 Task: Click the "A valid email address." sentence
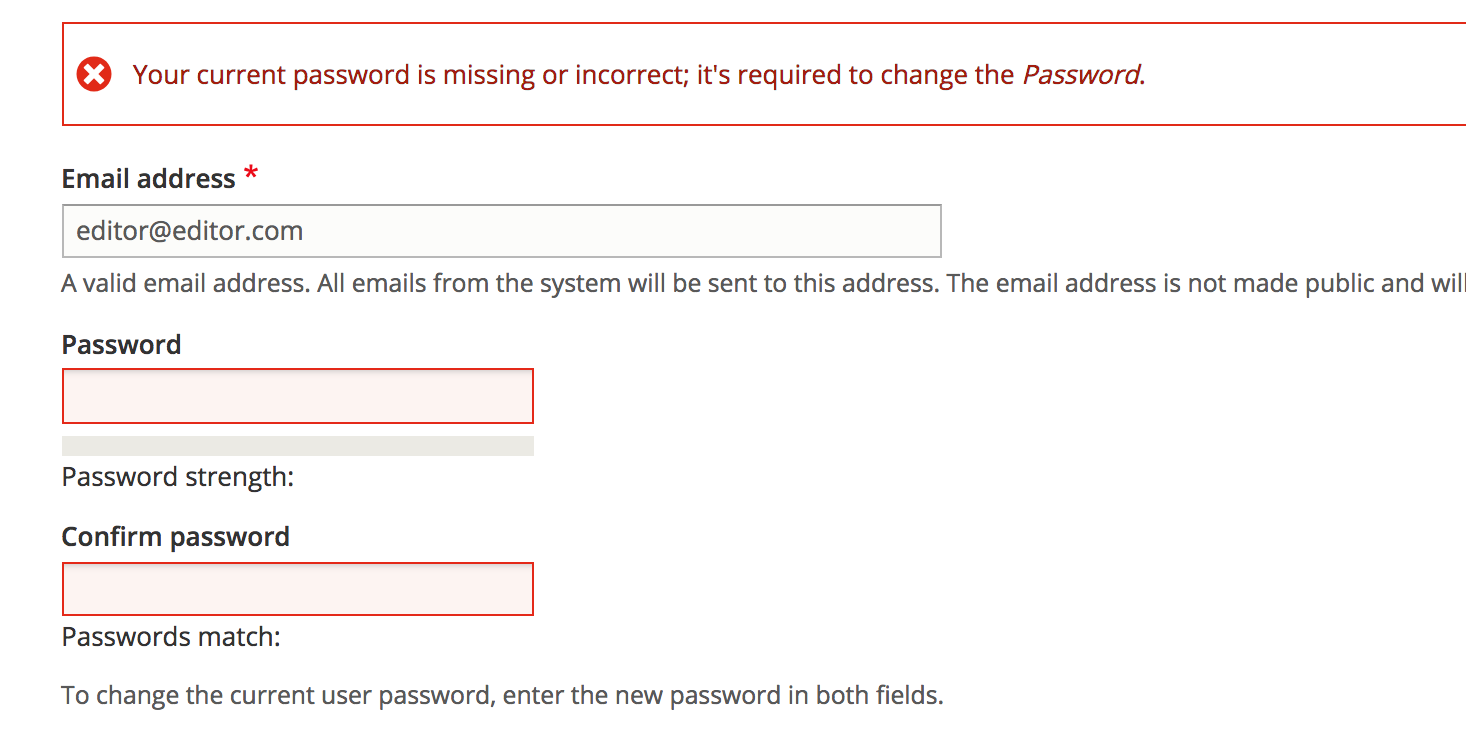(186, 284)
